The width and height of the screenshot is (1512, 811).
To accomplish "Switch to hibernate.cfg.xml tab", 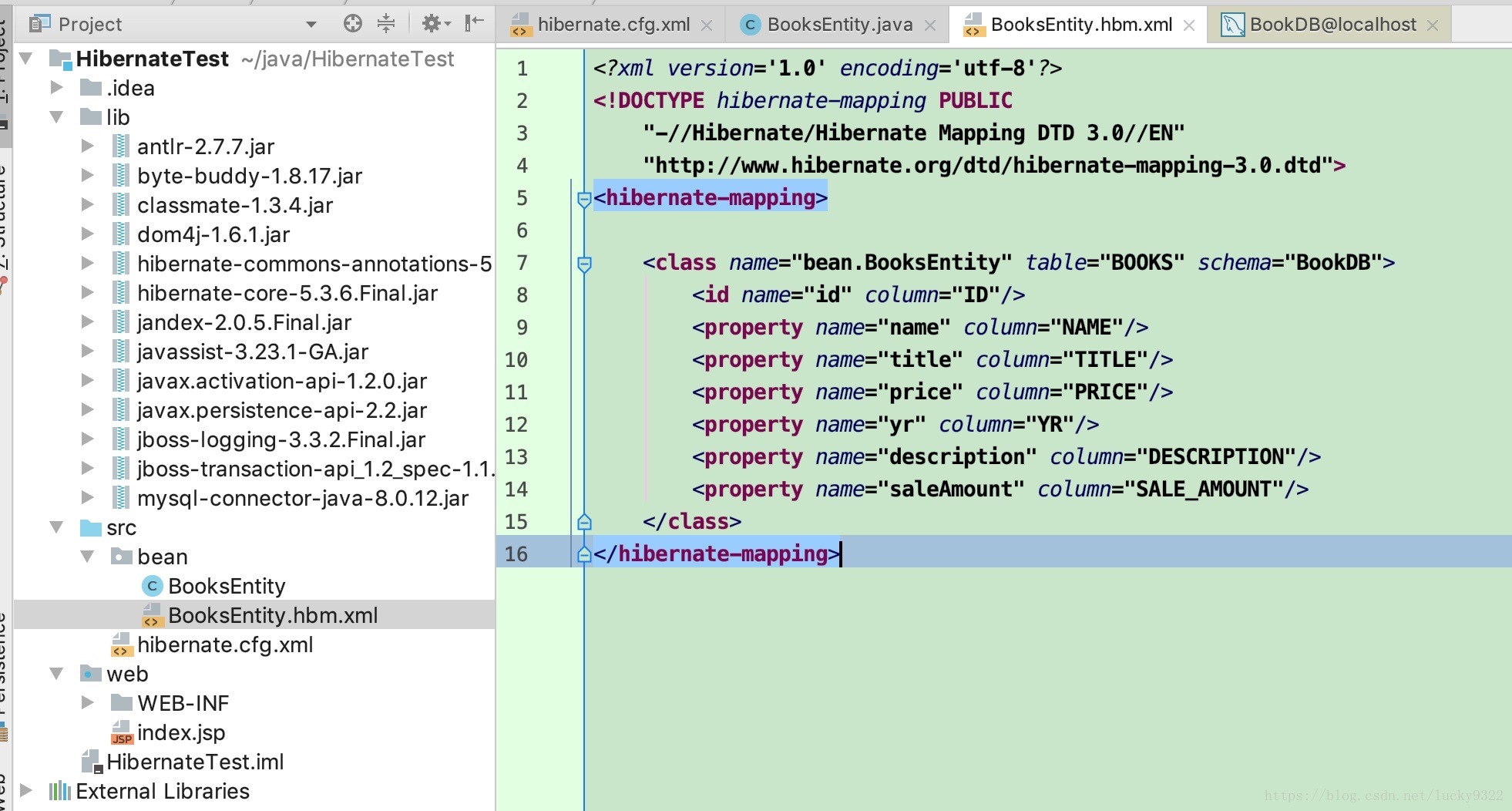I will point(613,25).
